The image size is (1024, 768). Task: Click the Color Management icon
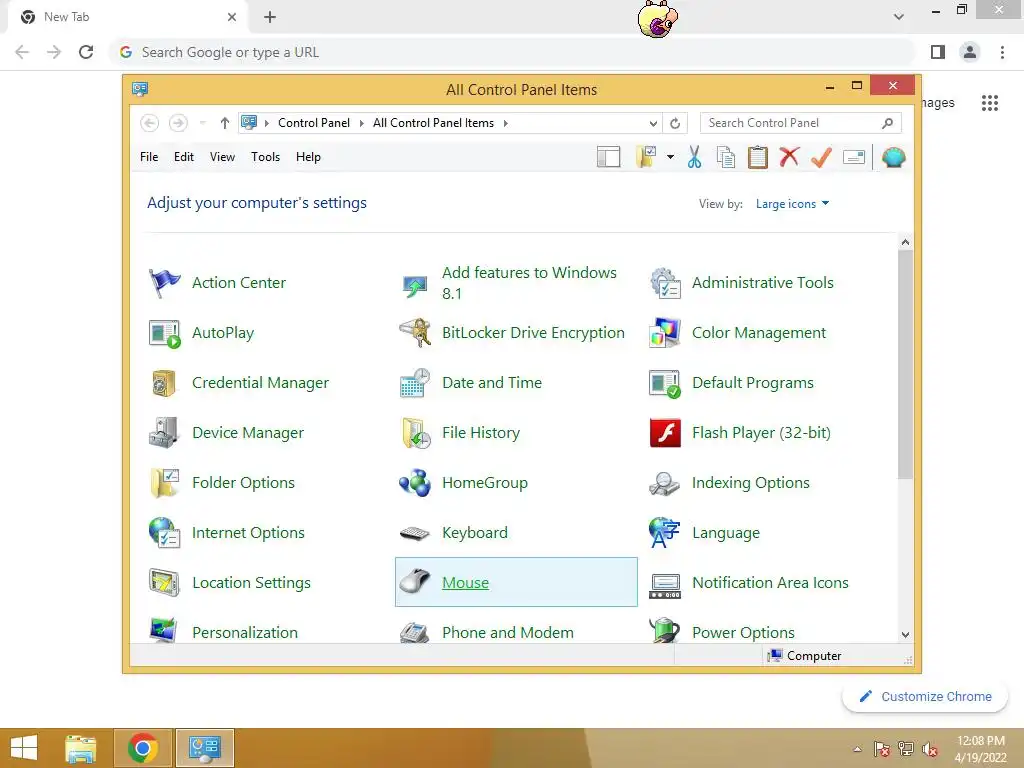(665, 333)
